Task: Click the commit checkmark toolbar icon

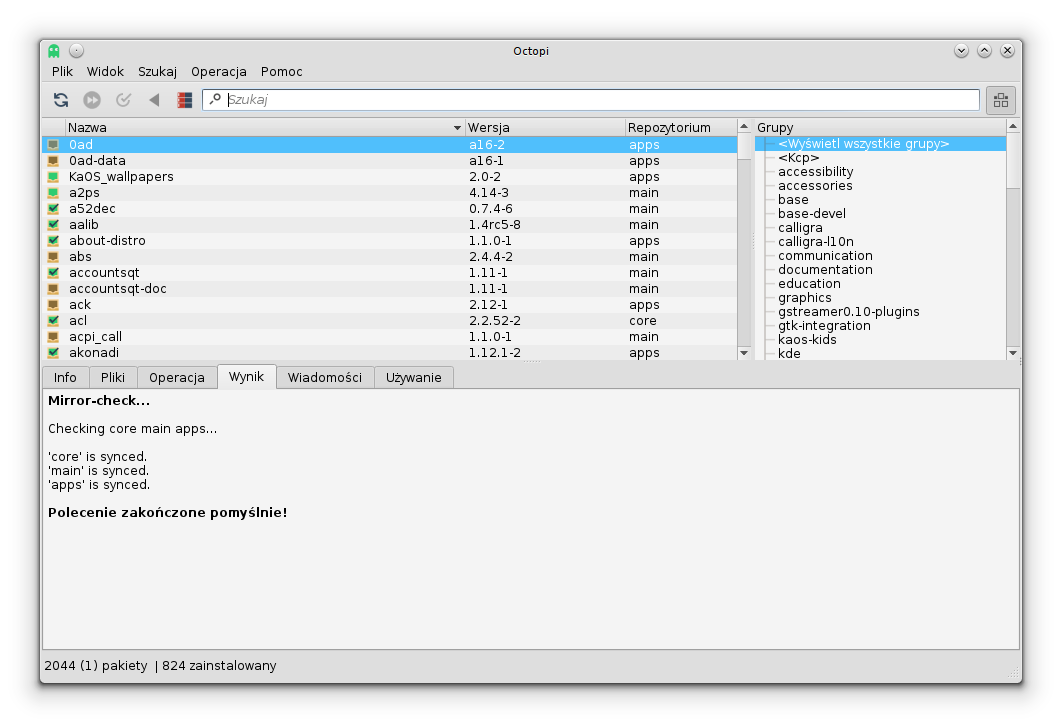Action: [x=123, y=100]
